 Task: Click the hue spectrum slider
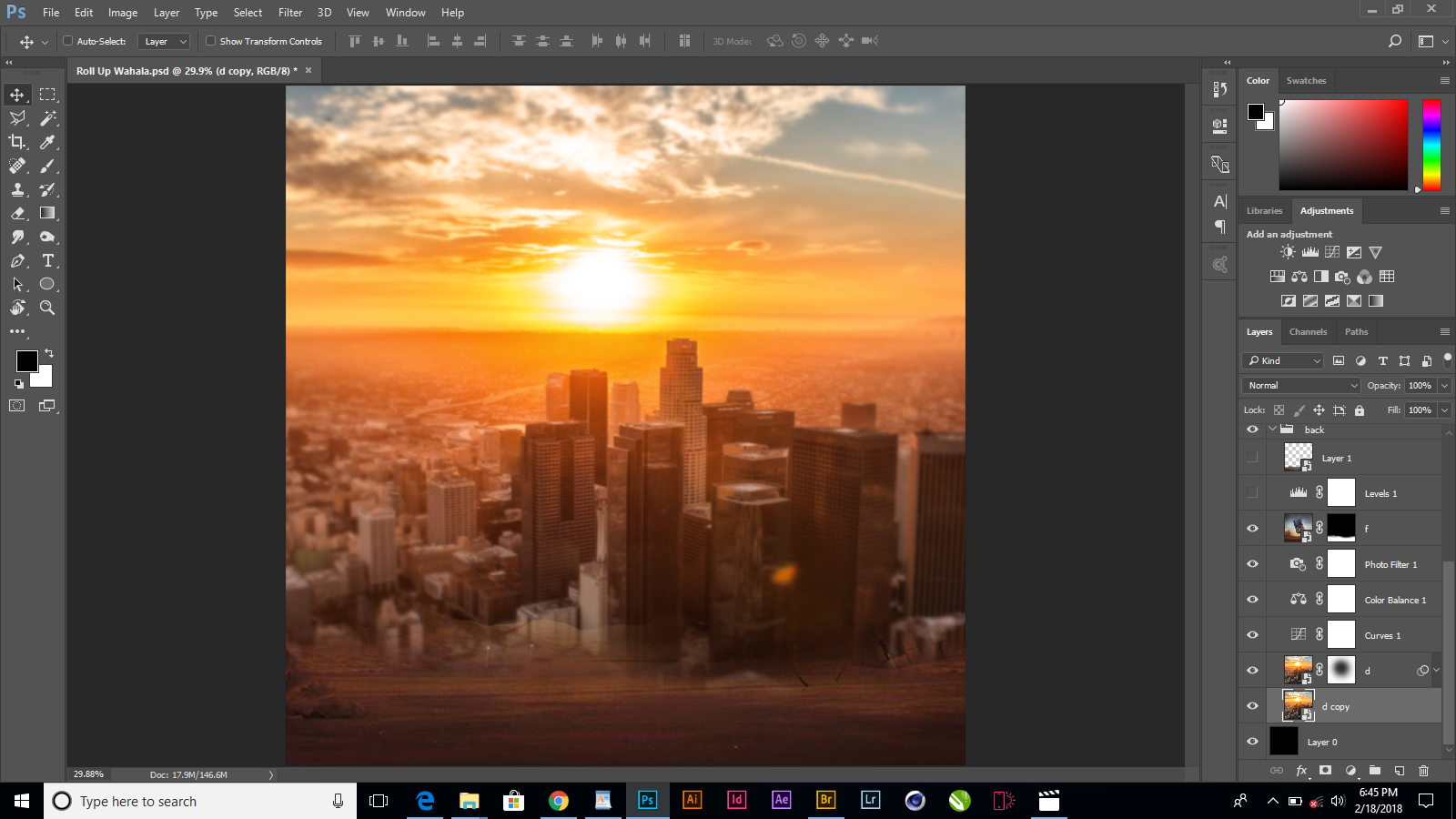(x=1431, y=146)
